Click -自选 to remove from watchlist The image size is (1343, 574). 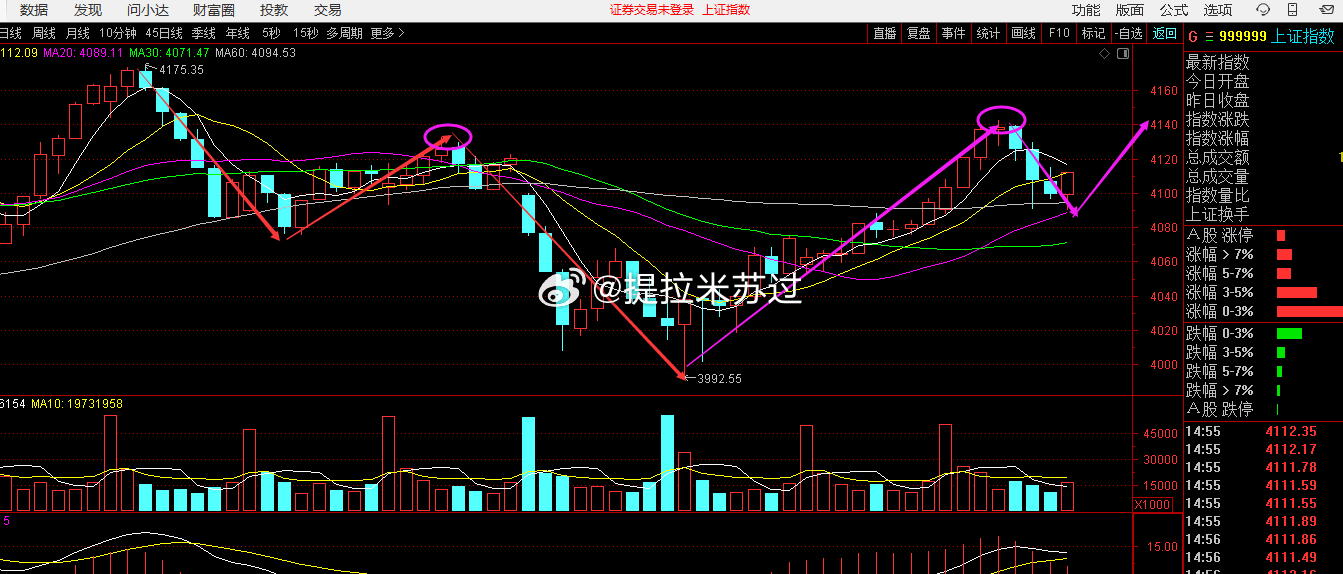click(x=1129, y=33)
